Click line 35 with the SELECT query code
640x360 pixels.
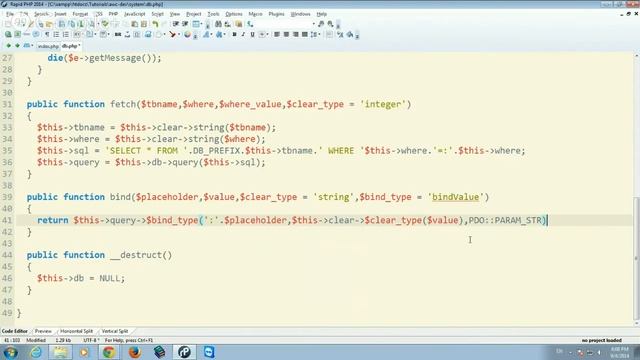coord(281,151)
